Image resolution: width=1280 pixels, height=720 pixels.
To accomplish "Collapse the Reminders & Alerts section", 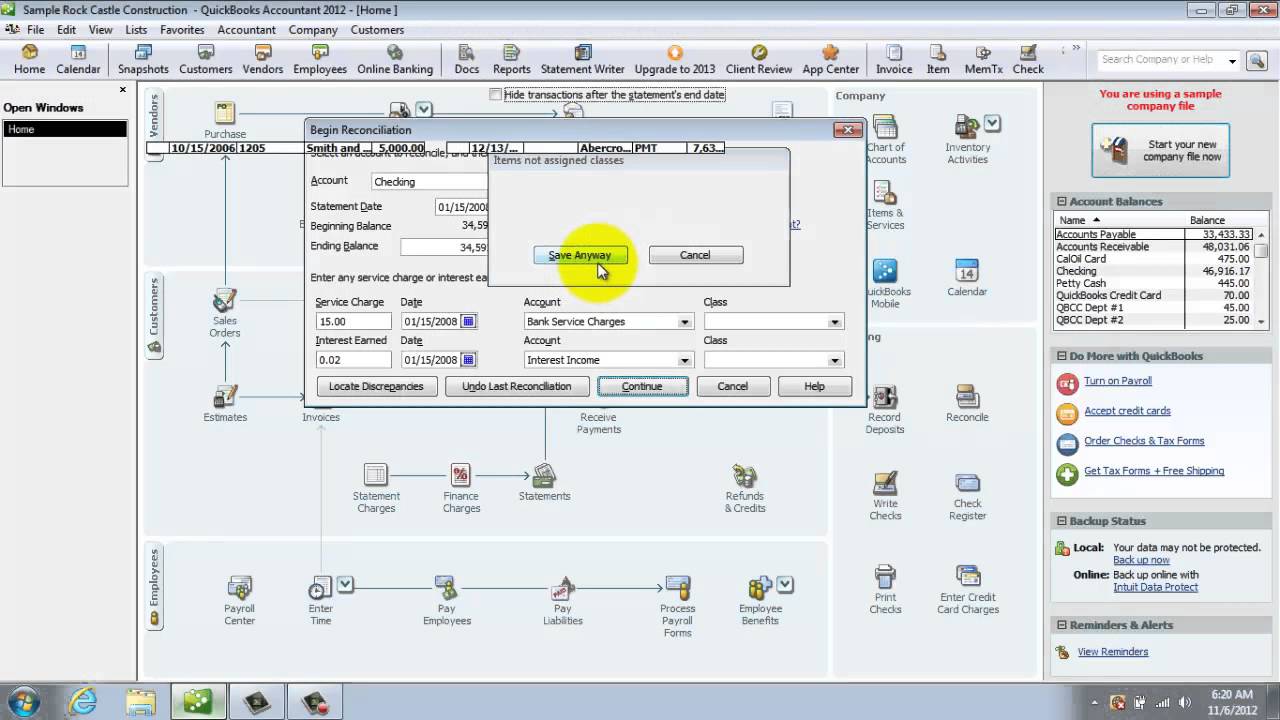I will pyautogui.click(x=1062, y=625).
